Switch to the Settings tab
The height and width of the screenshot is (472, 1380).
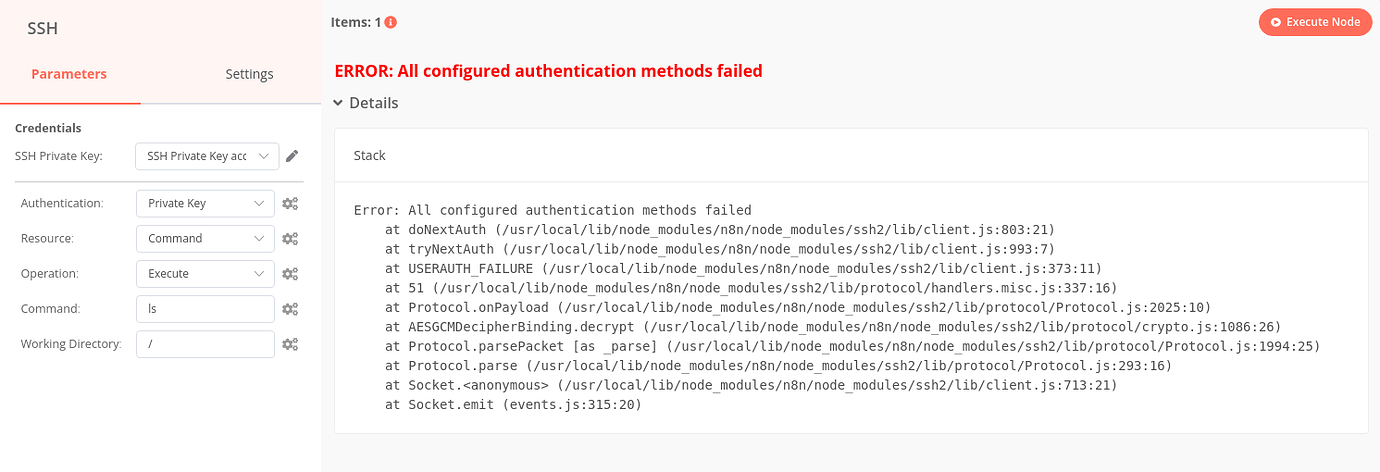pyautogui.click(x=249, y=74)
